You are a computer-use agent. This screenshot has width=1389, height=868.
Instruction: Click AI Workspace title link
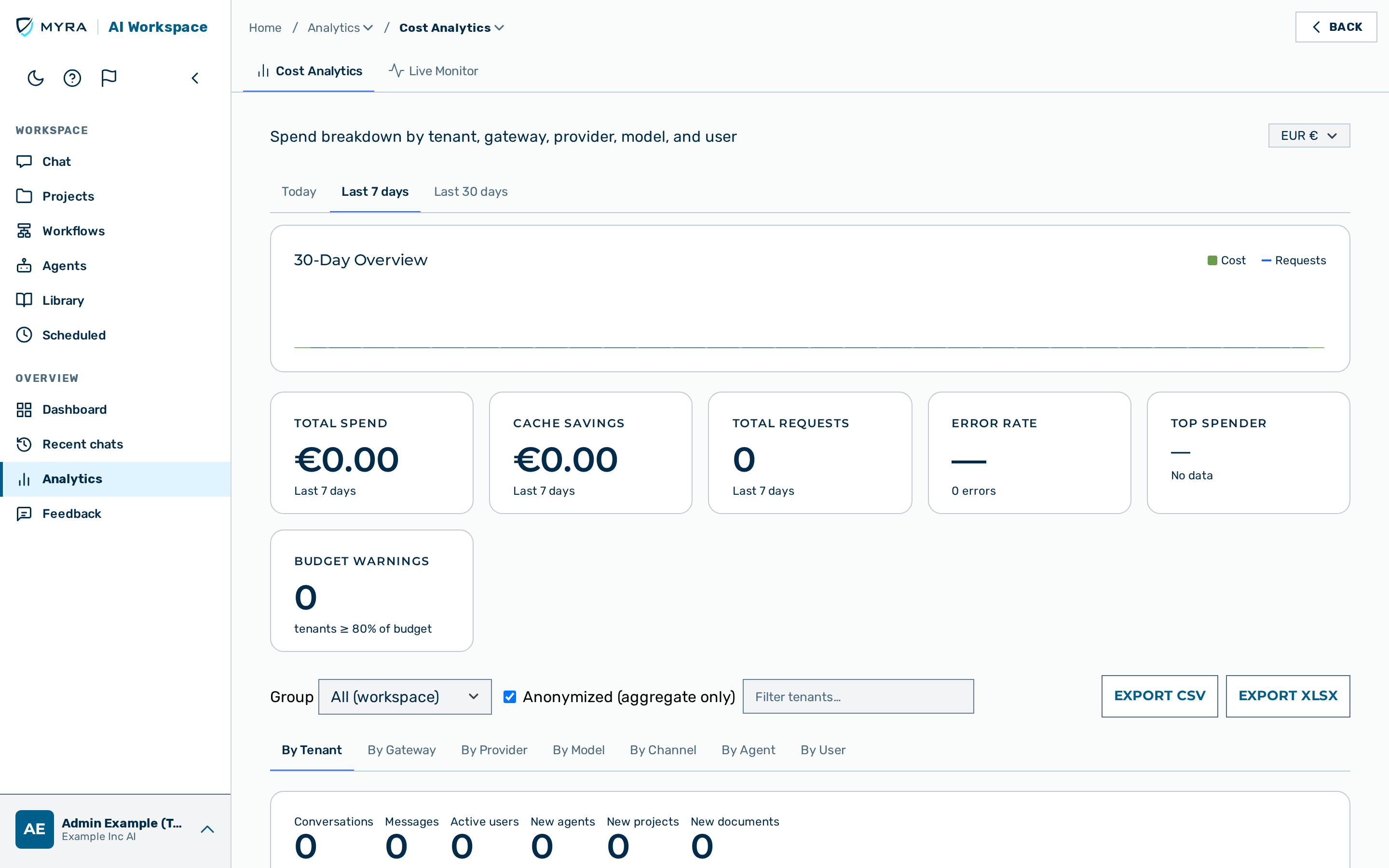(x=158, y=27)
